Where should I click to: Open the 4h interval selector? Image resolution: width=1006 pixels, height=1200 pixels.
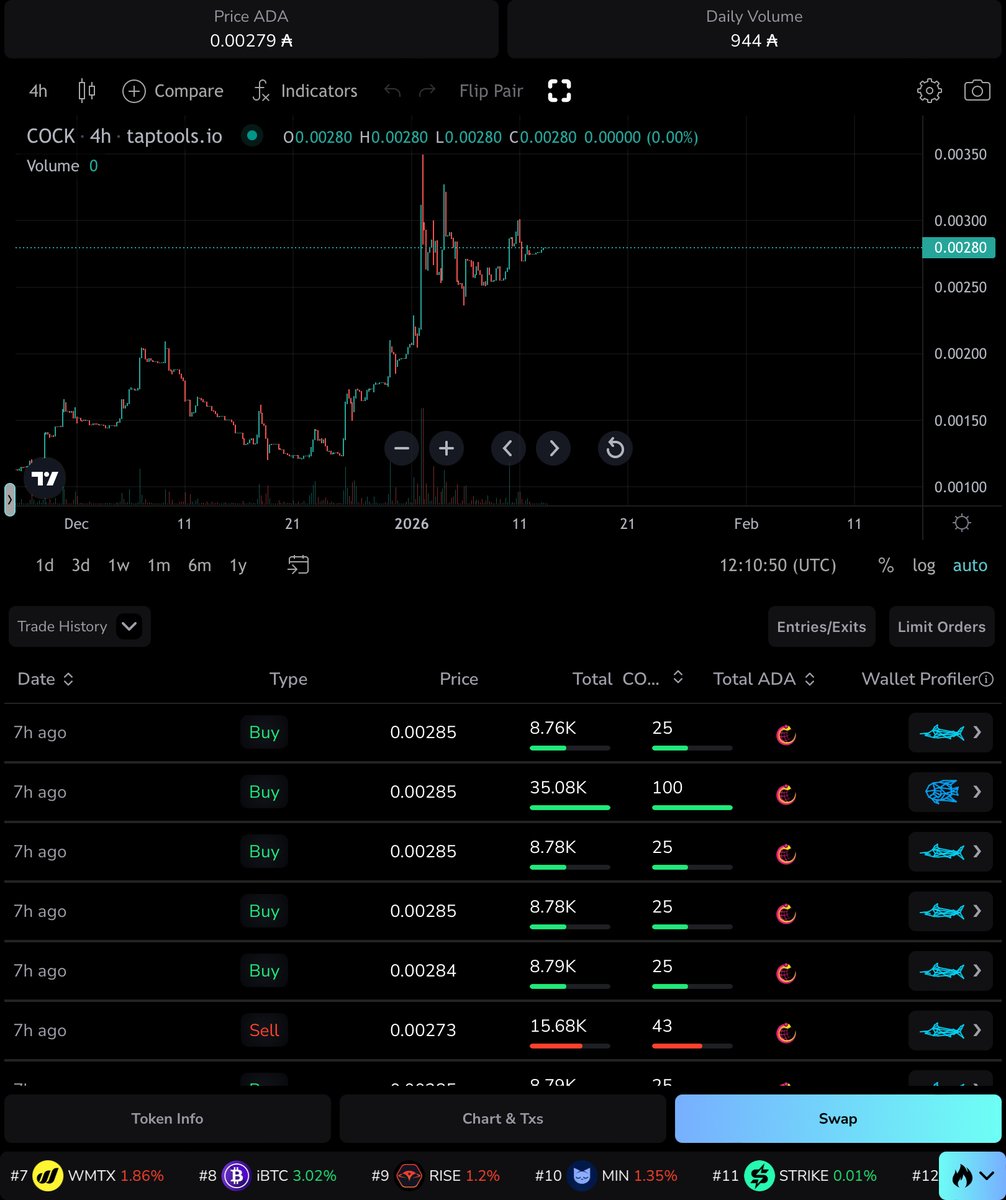(x=38, y=91)
